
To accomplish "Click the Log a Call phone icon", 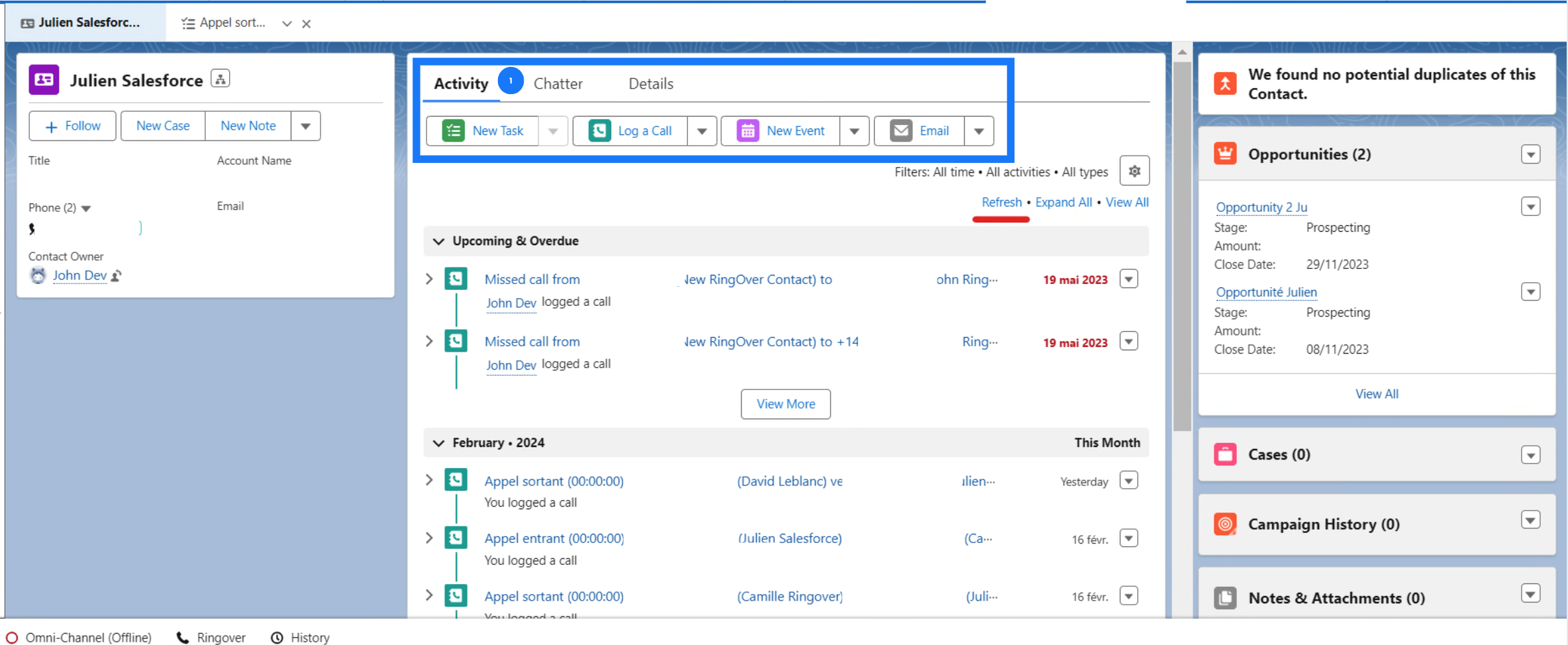I will [600, 131].
